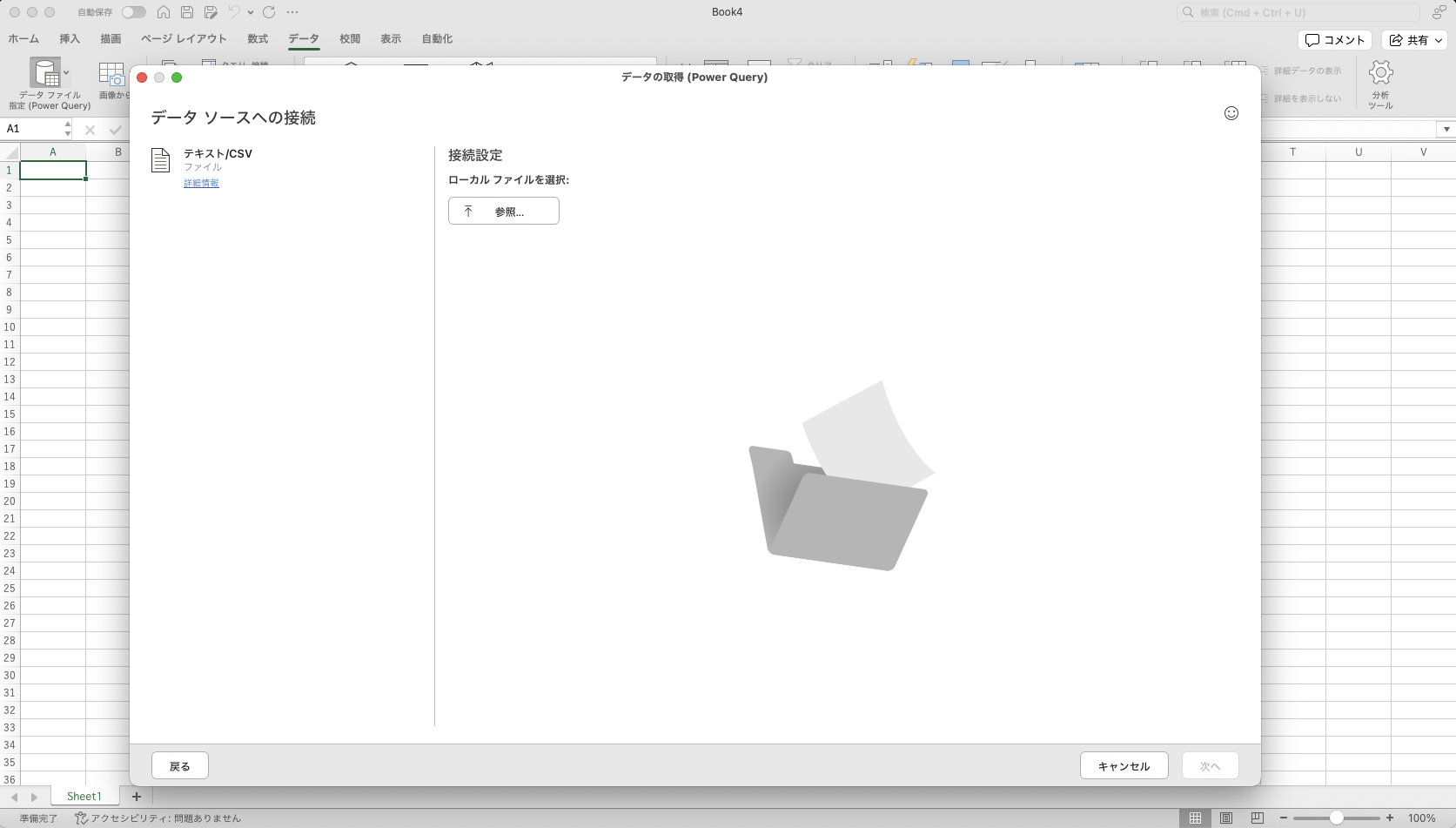
Task: Click the standard view icon in status bar
Action: tap(1196, 818)
